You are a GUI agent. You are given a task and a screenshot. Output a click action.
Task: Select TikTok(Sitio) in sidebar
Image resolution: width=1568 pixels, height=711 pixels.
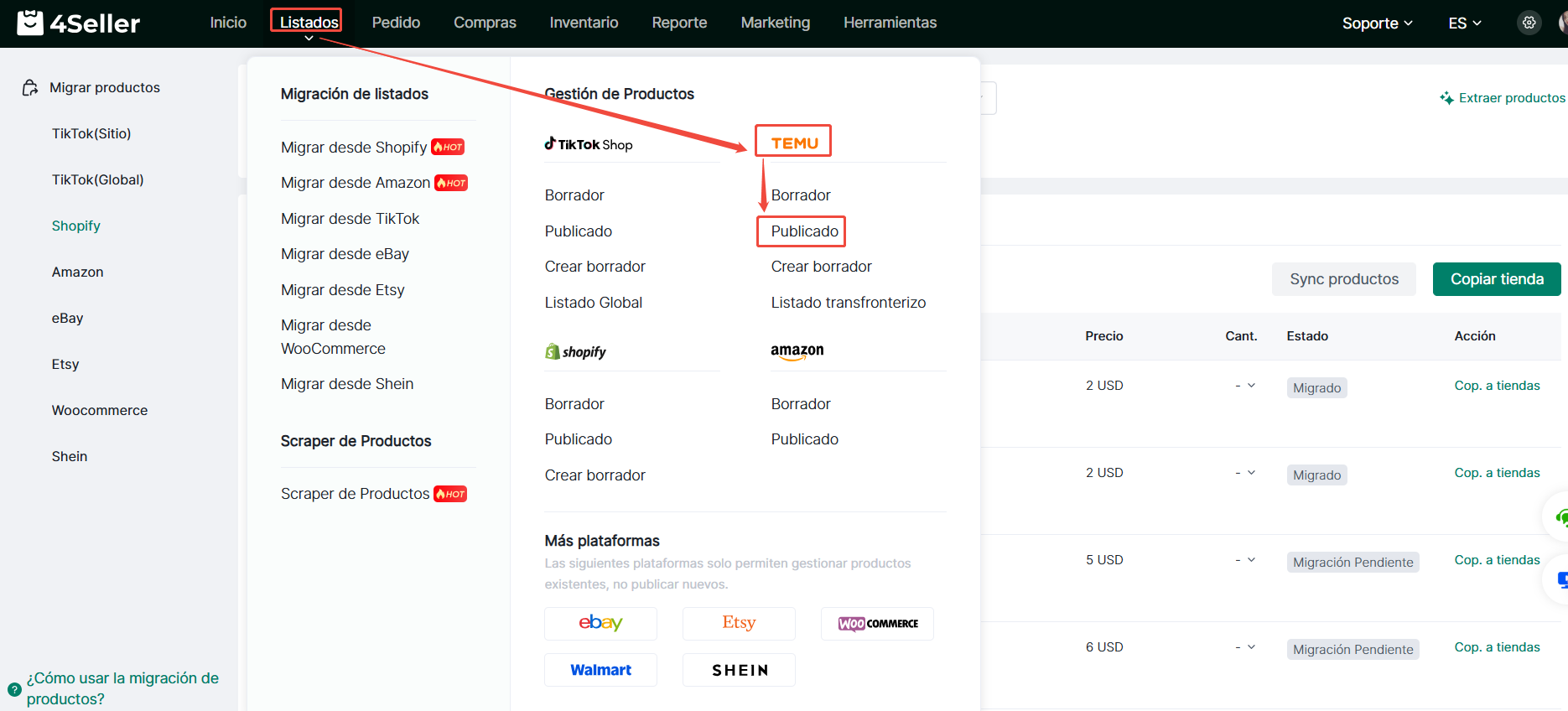(91, 133)
